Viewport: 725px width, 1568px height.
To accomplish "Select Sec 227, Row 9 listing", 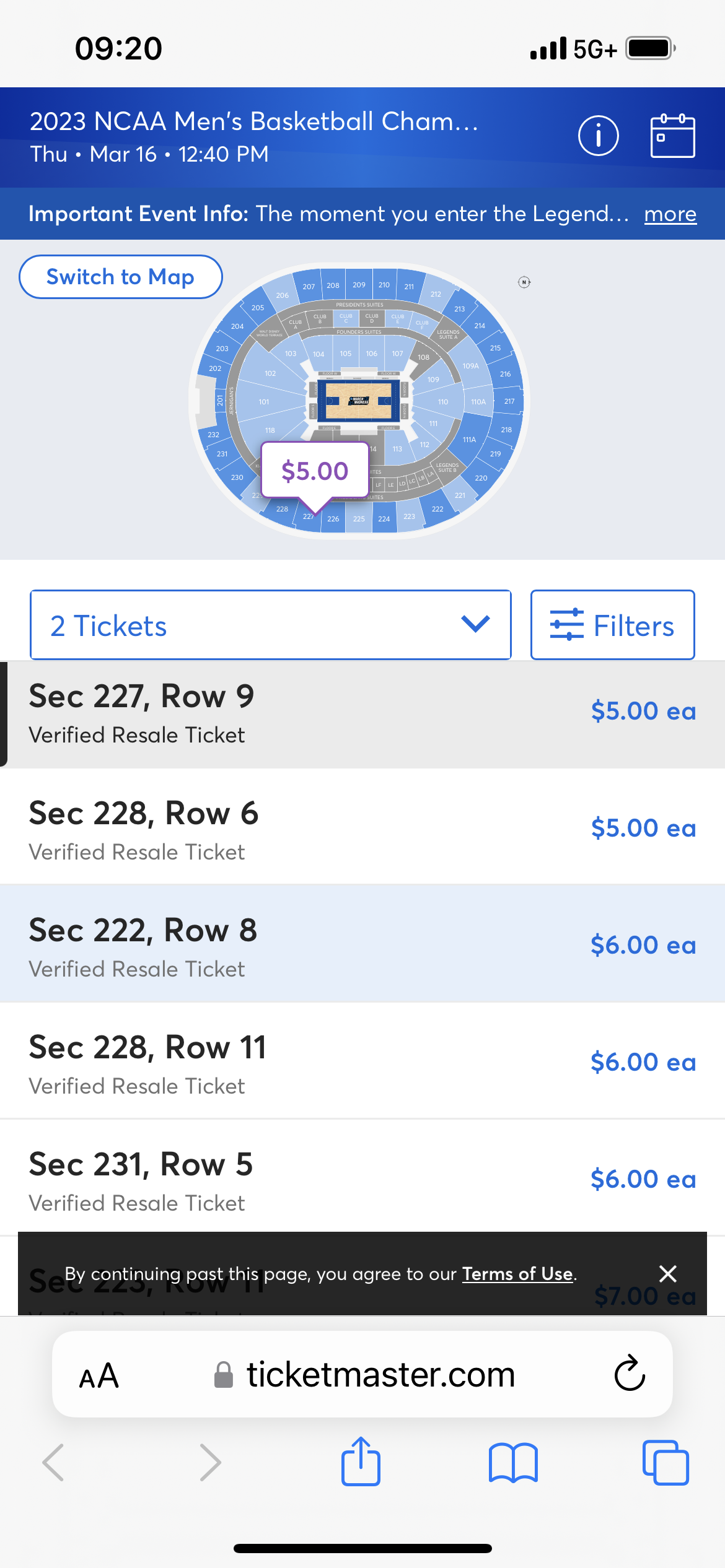I will [362, 714].
